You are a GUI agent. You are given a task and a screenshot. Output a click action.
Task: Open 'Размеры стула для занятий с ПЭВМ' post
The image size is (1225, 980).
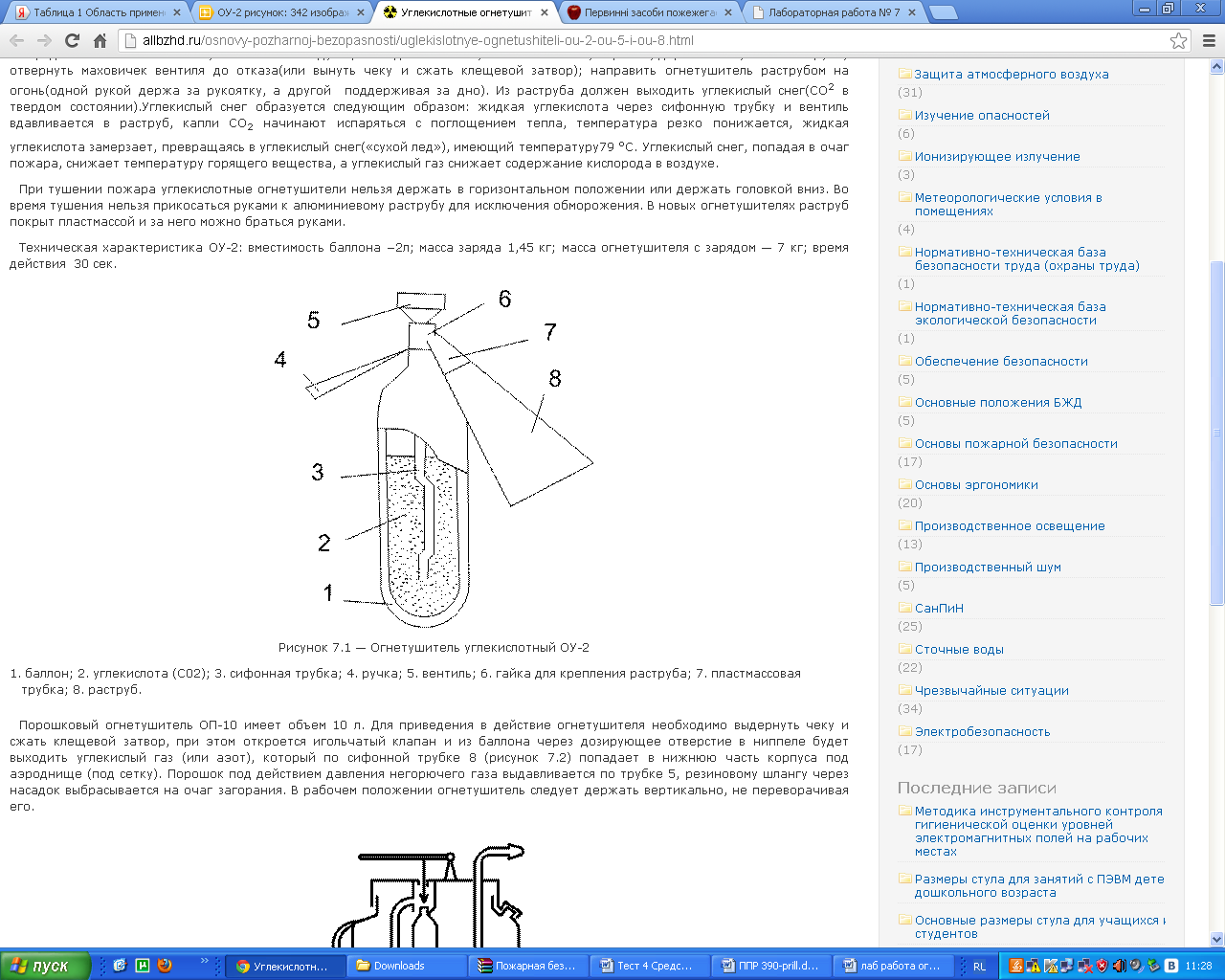1039,885
